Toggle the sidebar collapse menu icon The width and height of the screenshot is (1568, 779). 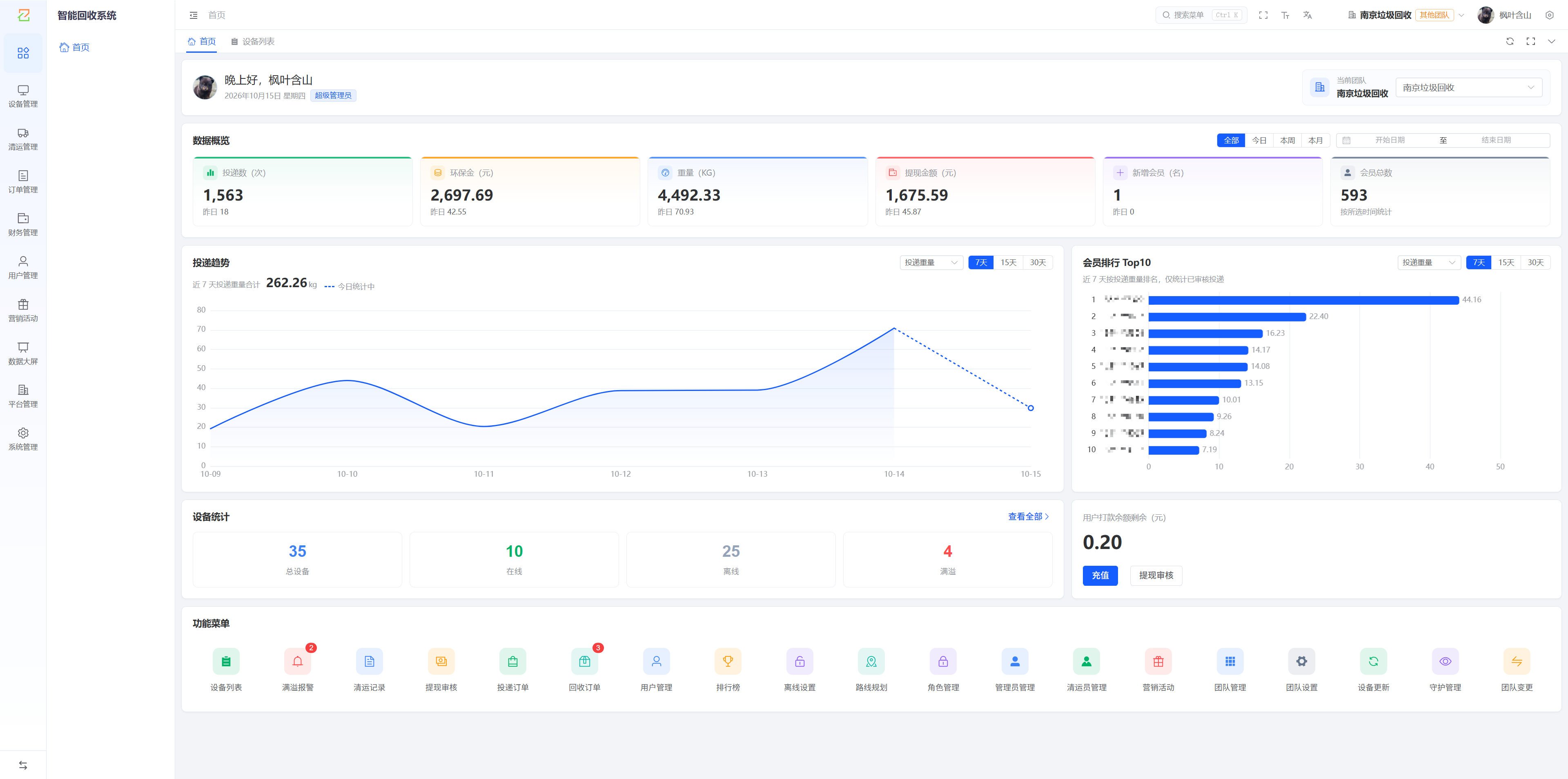[x=194, y=15]
